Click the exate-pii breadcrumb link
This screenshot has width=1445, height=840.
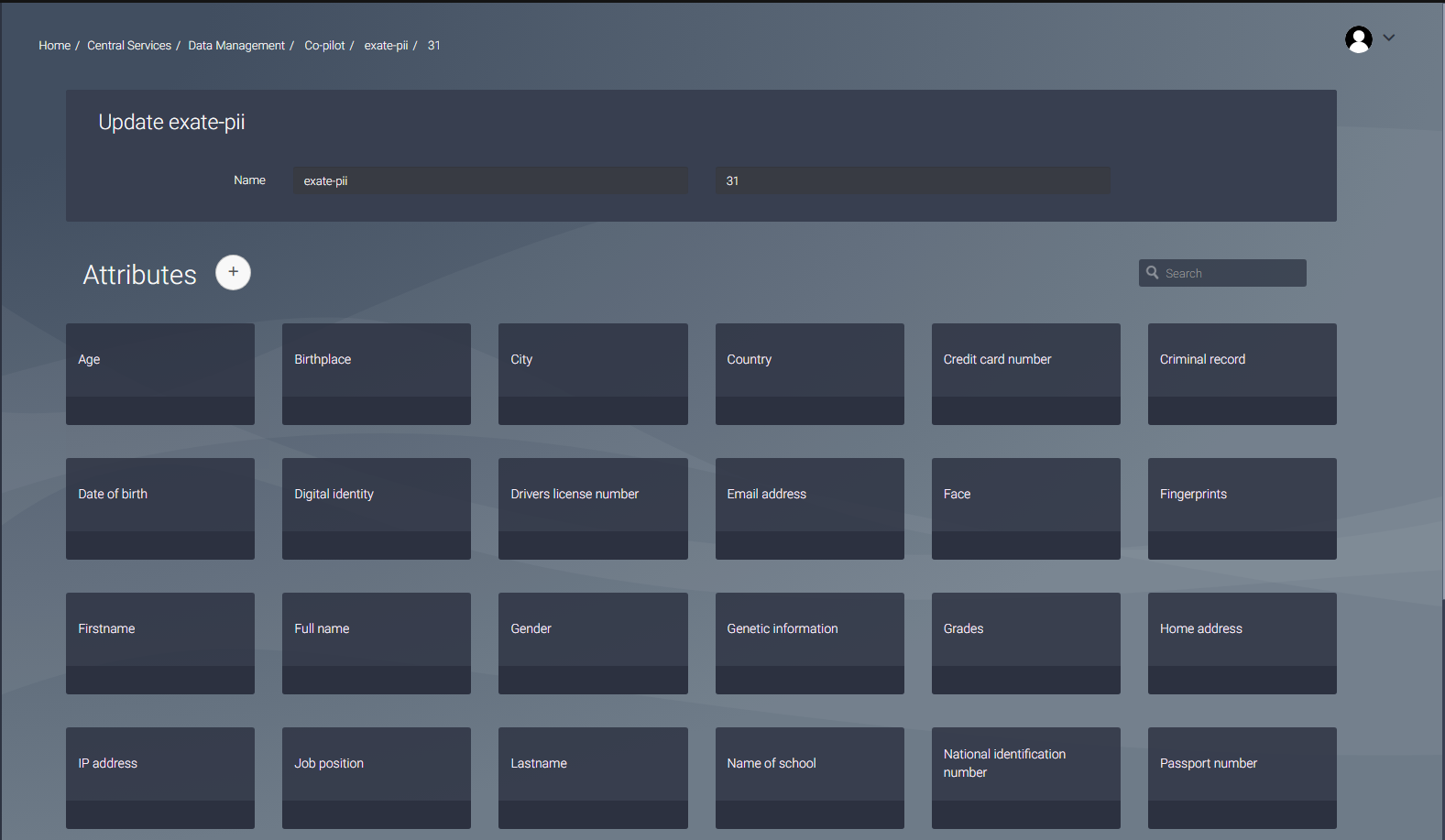pyautogui.click(x=386, y=46)
